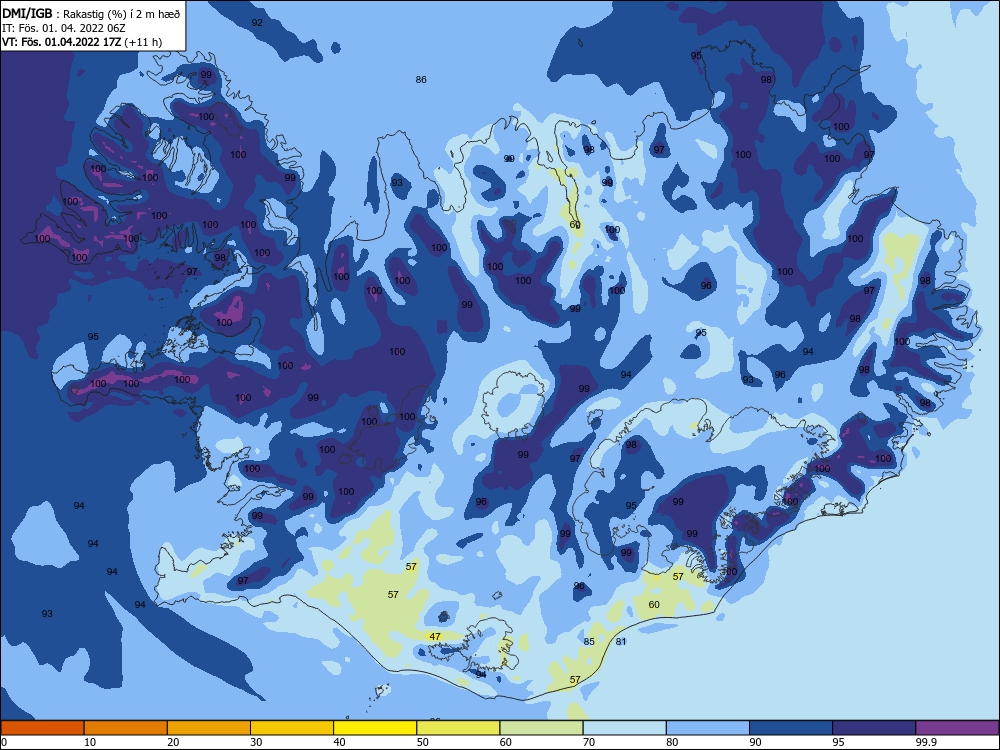
Task: Select the 80–90% light blue legend swatch
Action: click(x=708, y=728)
